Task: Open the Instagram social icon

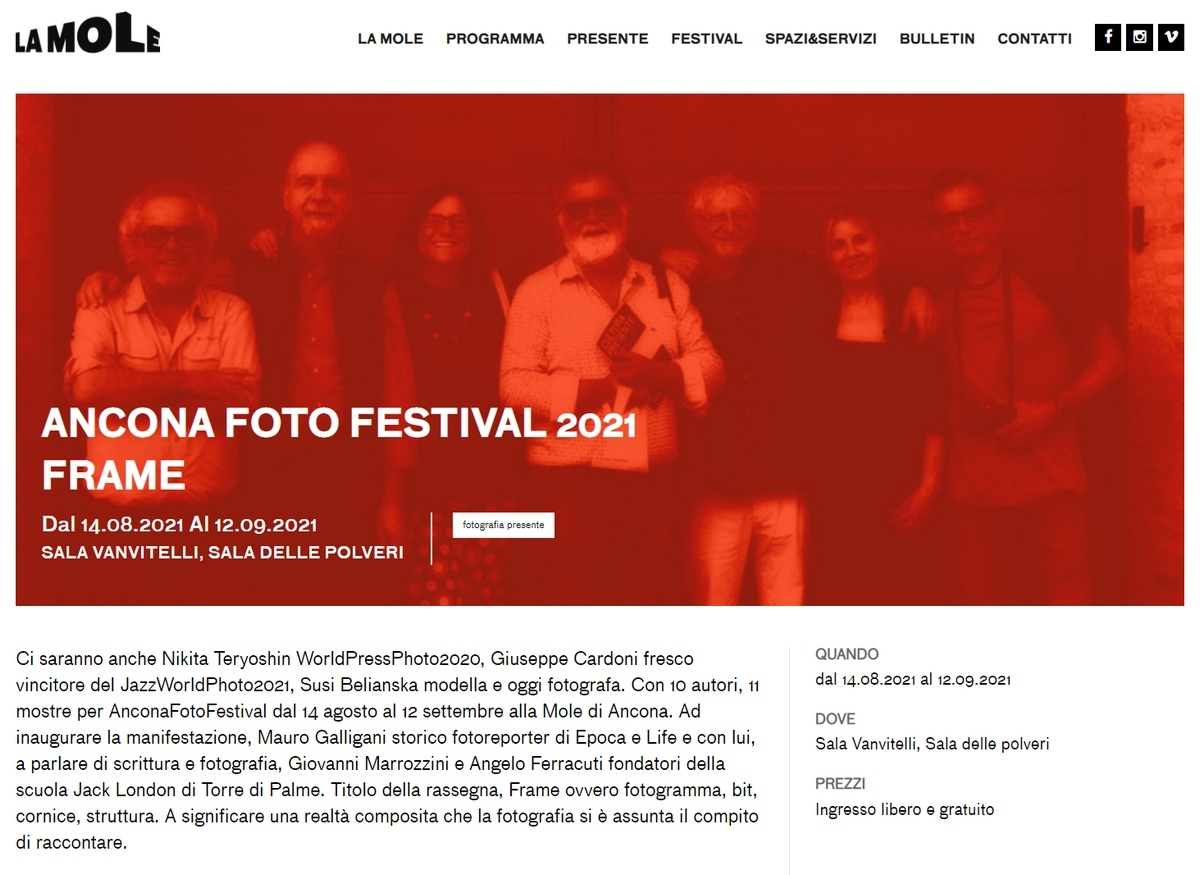Action: 1140,38
